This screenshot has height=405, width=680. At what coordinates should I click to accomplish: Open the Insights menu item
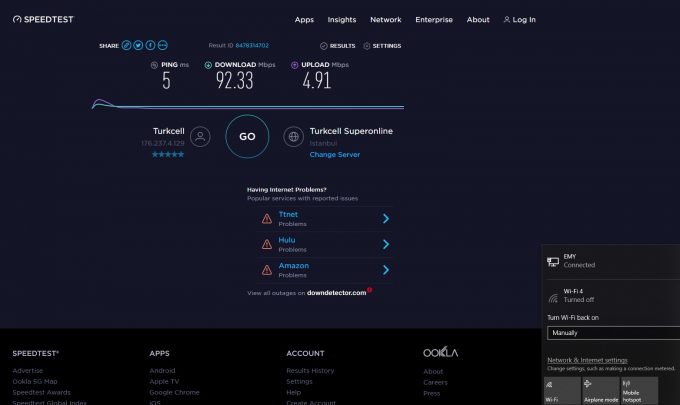pos(342,19)
